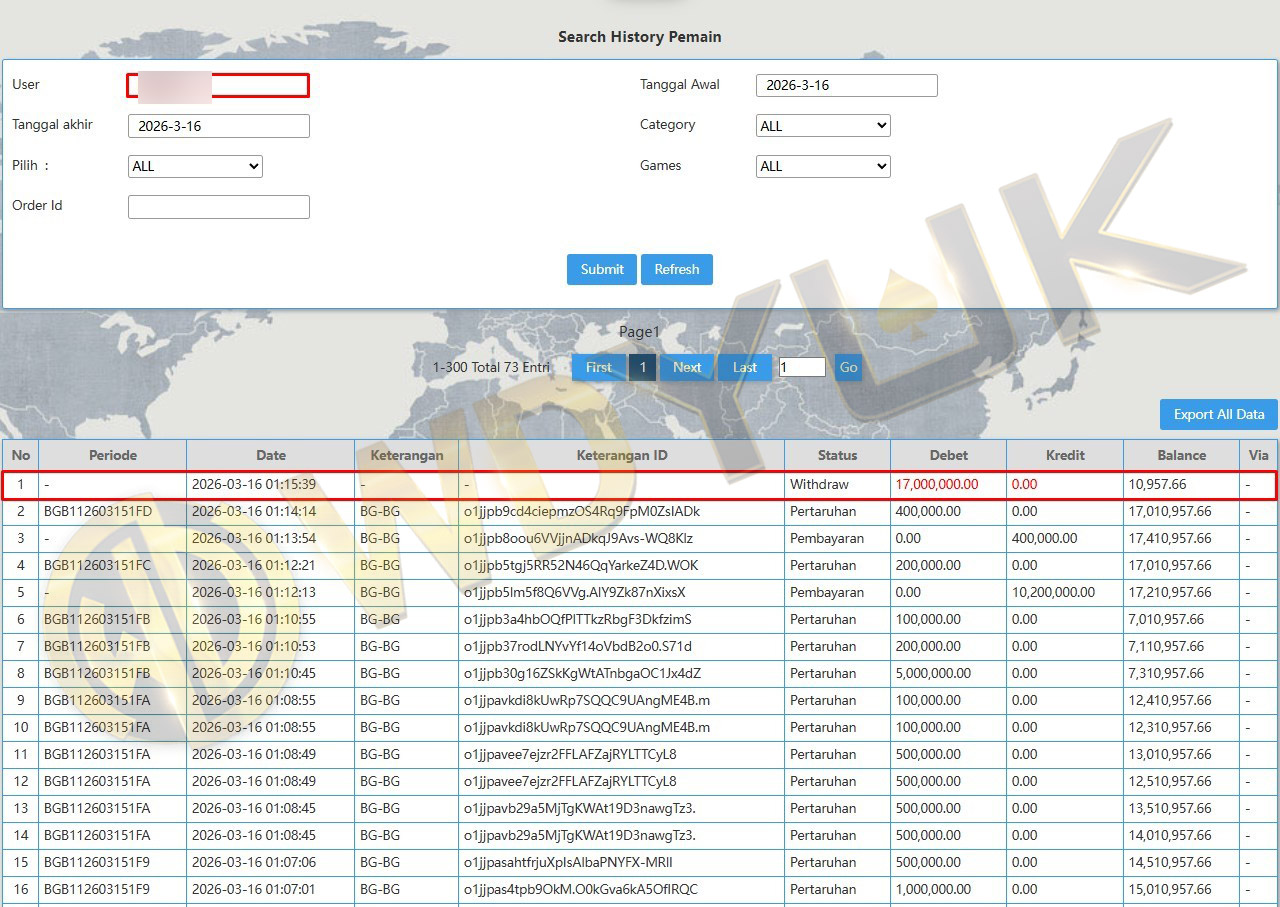Select the Withdraw status cell in row 1
This screenshot has height=907, width=1280.
pyautogui.click(x=819, y=484)
